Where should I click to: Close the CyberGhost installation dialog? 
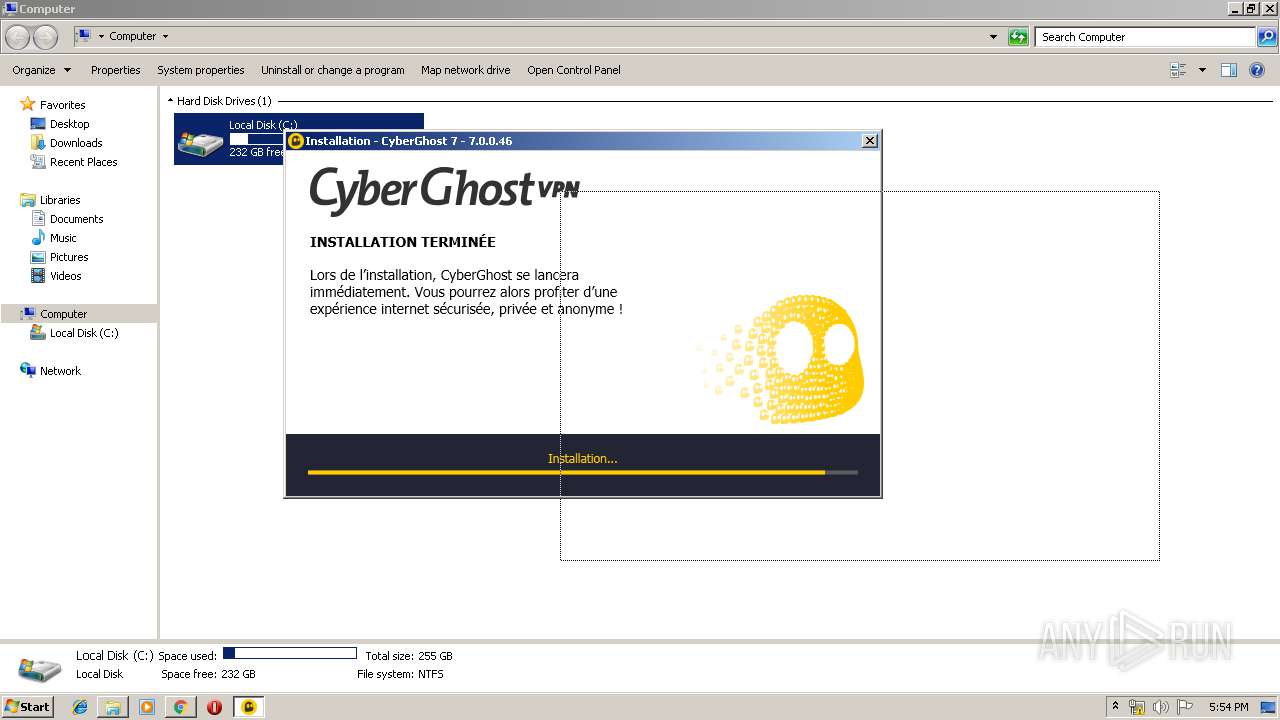[870, 141]
